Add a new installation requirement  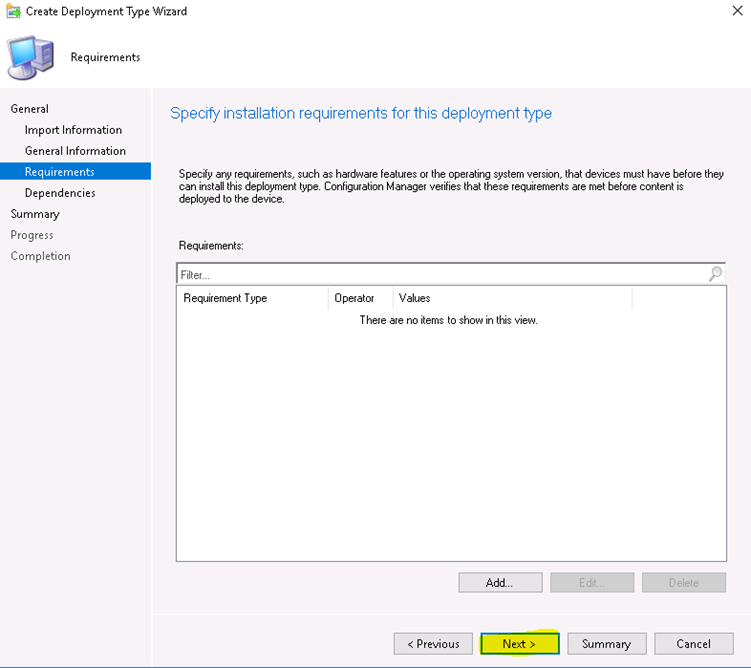coord(500,582)
